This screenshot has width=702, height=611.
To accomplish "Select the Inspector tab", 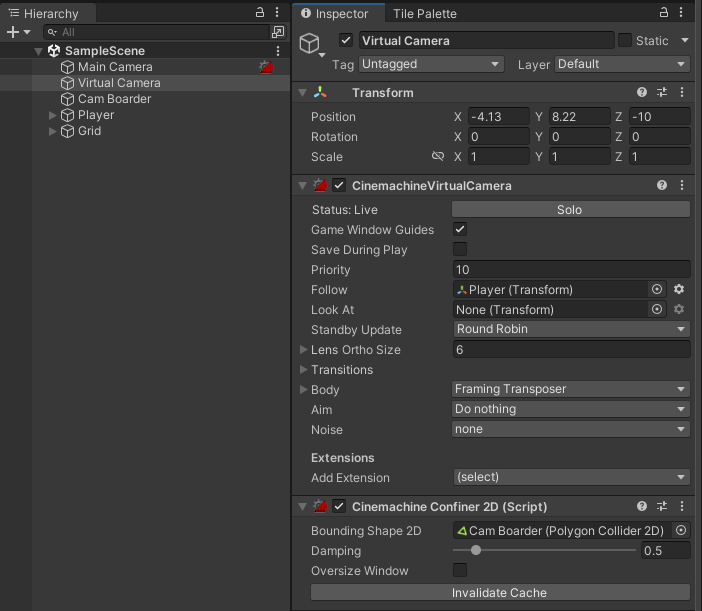I will (x=338, y=13).
